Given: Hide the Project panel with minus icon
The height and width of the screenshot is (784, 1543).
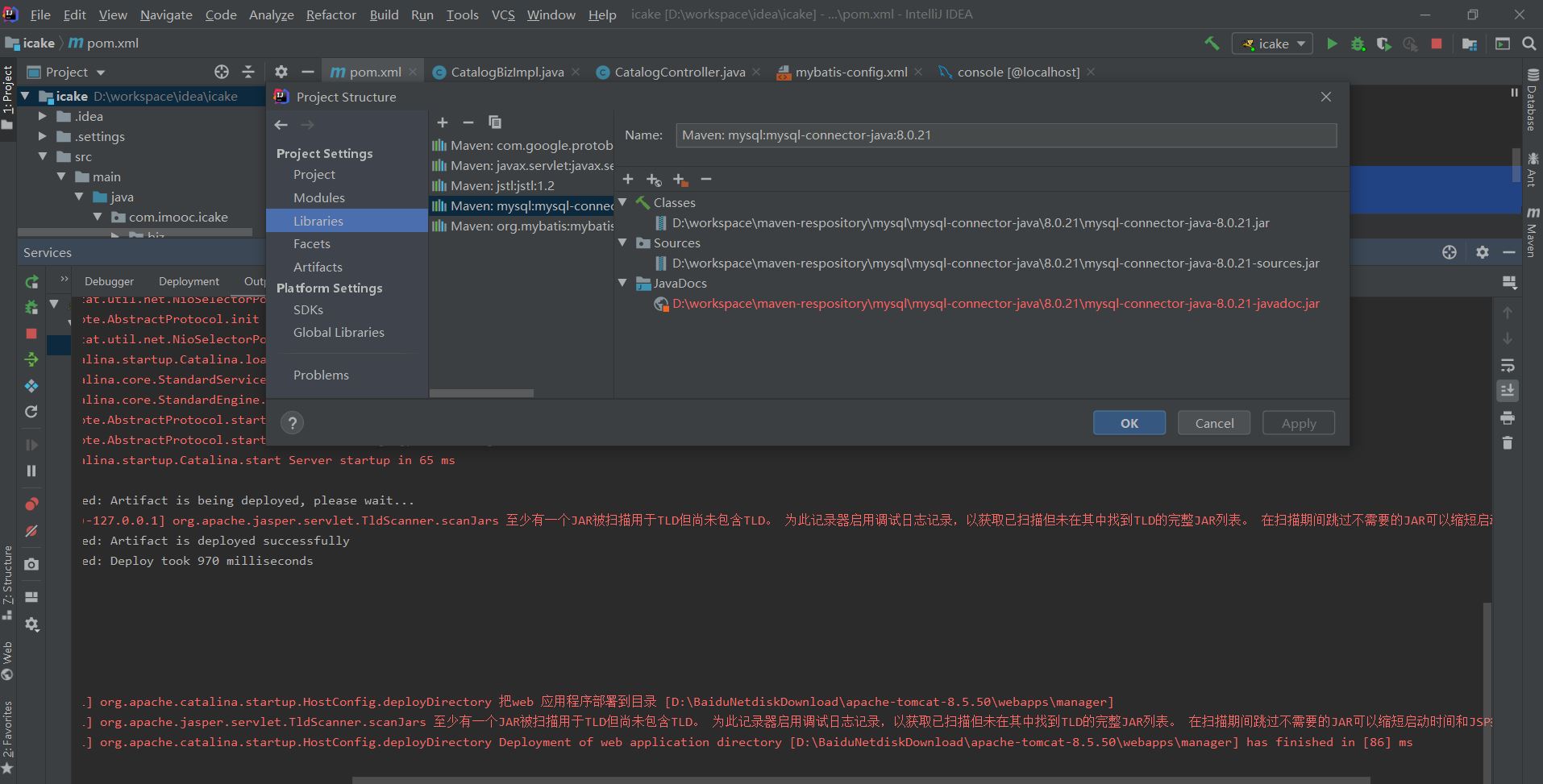Looking at the screenshot, I should [x=307, y=72].
